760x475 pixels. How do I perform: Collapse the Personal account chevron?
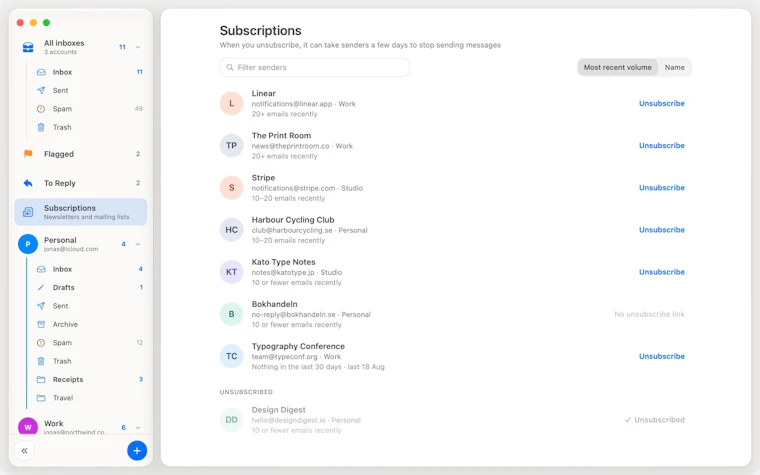point(138,244)
